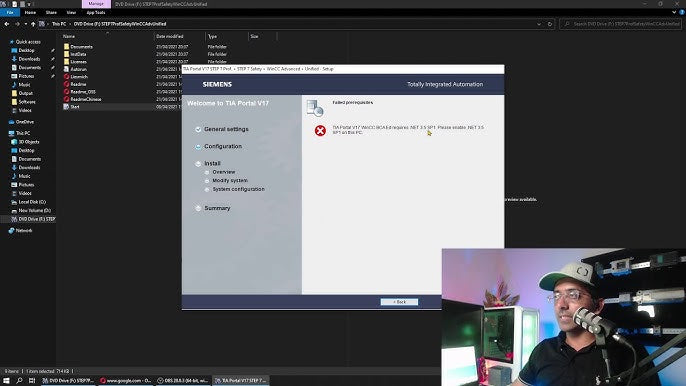
Task: Open Local Disk (C:) in the navigation pane
Action: click(x=32, y=202)
